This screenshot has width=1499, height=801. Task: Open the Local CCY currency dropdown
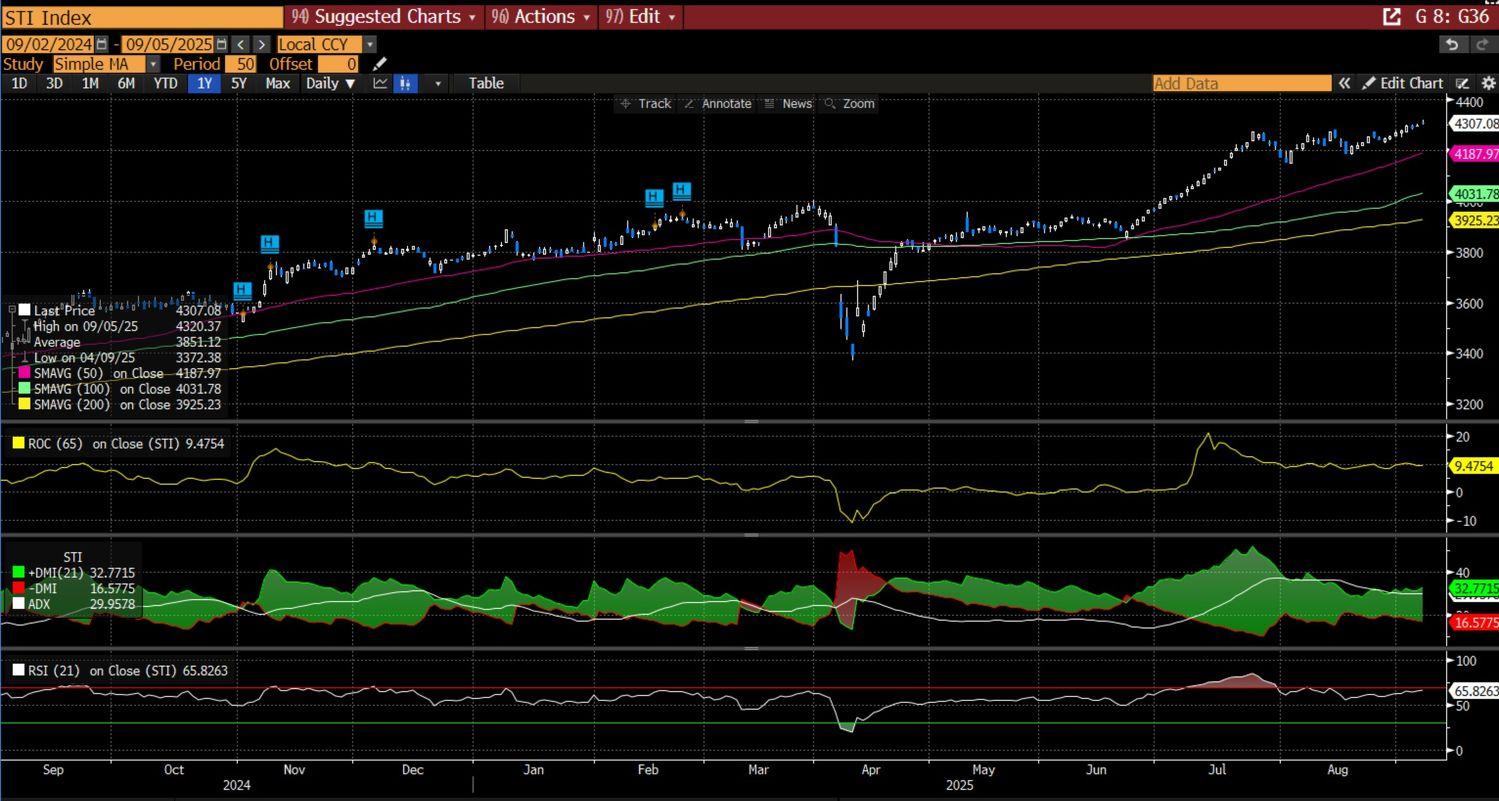[370, 44]
